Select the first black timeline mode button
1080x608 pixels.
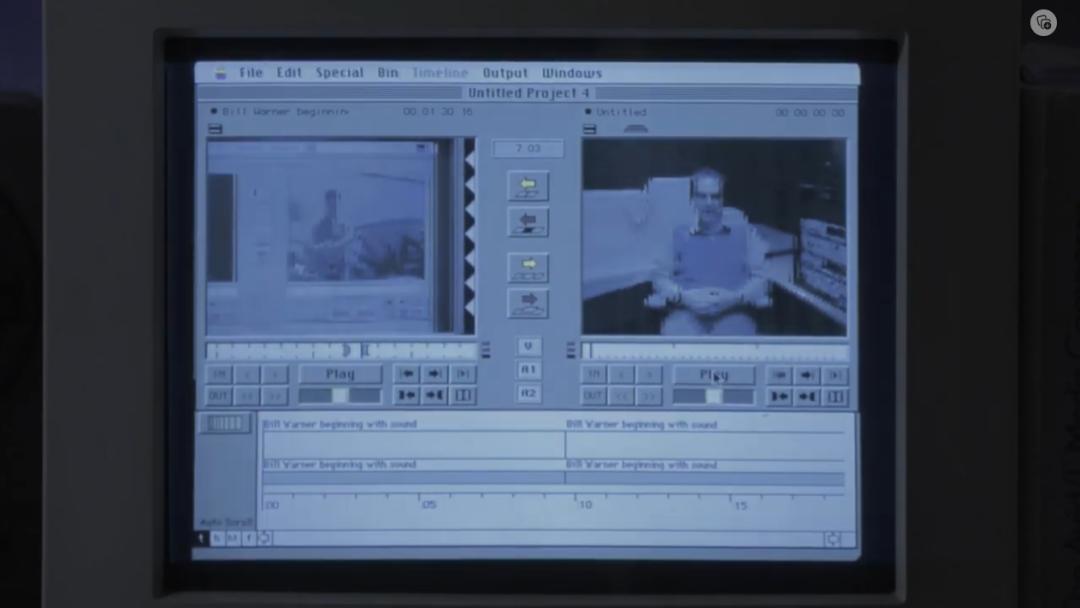point(201,538)
